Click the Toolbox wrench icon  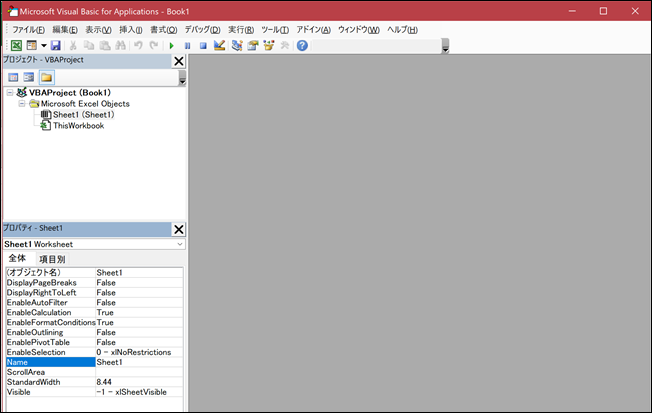(x=285, y=45)
